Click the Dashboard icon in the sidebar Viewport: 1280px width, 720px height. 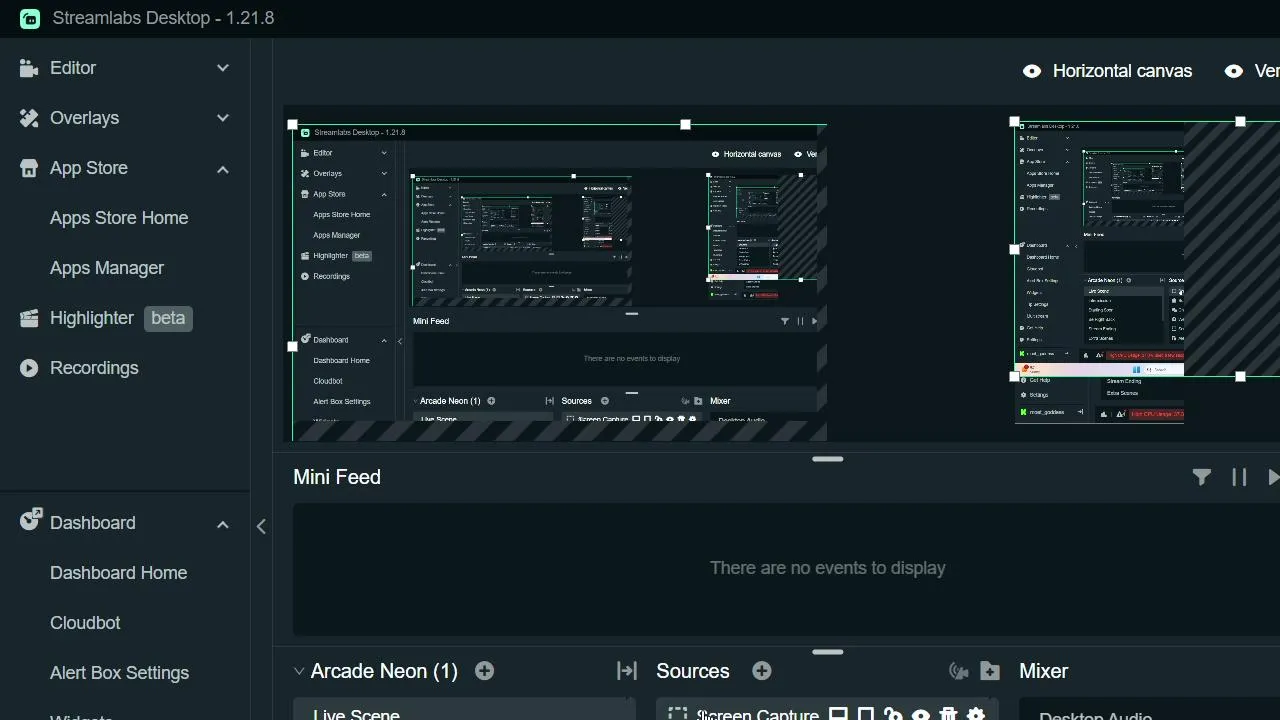pyautogui.click(x=30, y=519)
